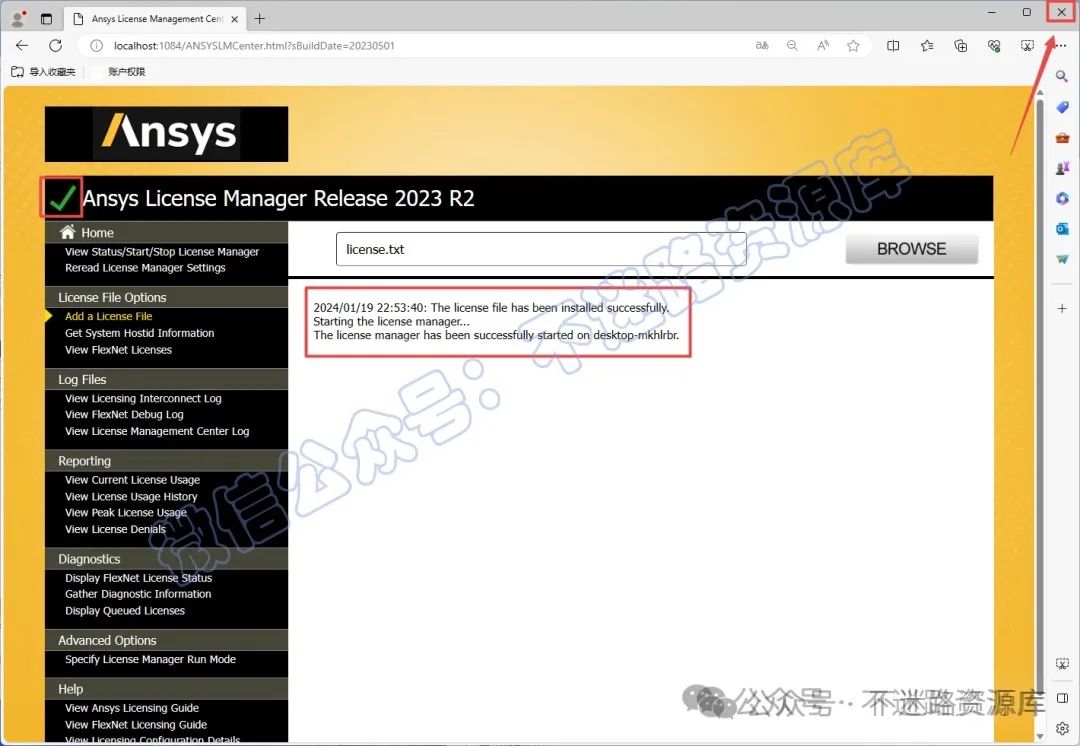The width and height of the screenshot is (1080, 746).
Task: Open the tab actions menu icon
Action: point(46,19)
